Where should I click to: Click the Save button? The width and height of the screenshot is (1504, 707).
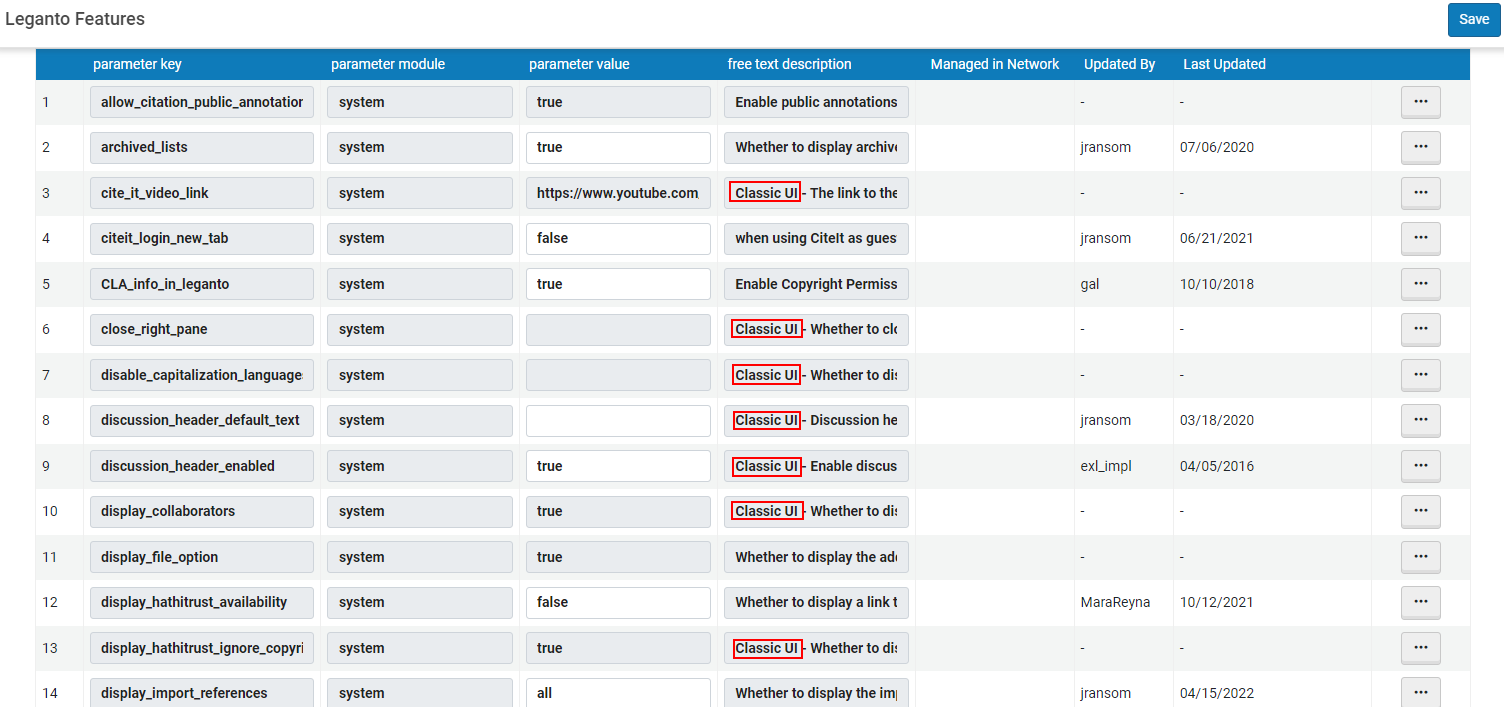[x=1474, y=20]
